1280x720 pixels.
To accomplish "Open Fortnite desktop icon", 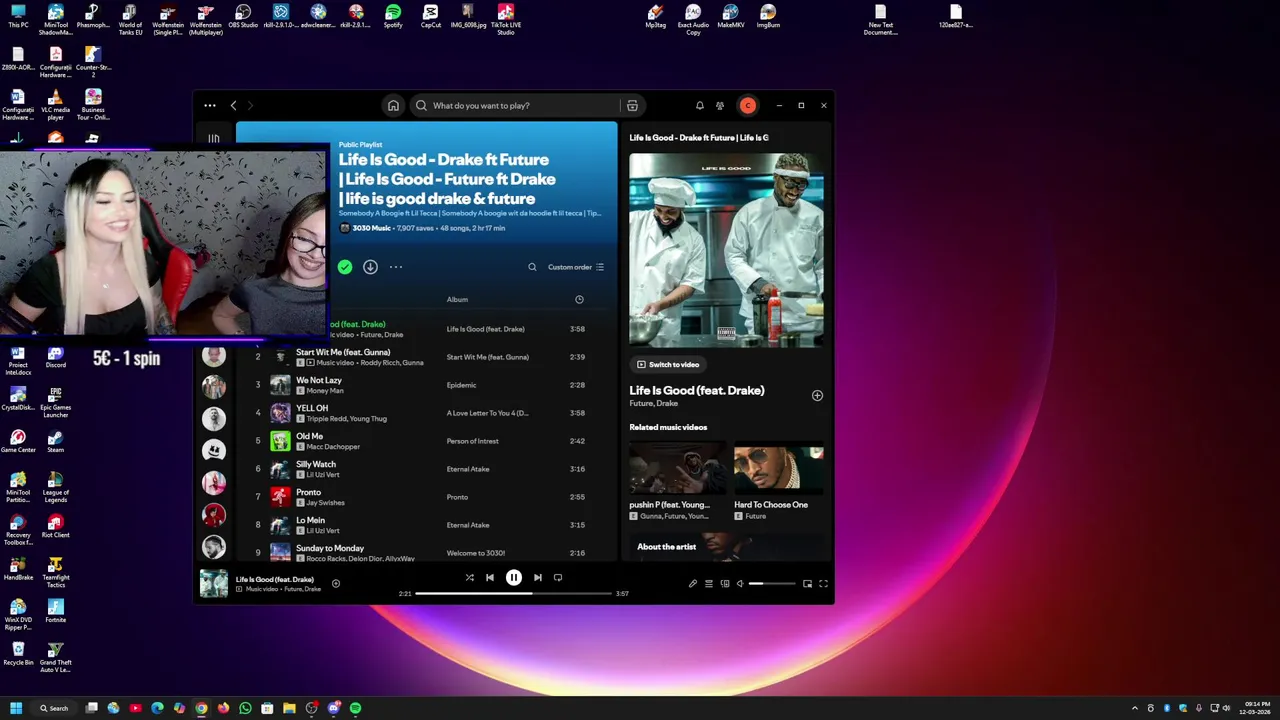I will 56,611.
